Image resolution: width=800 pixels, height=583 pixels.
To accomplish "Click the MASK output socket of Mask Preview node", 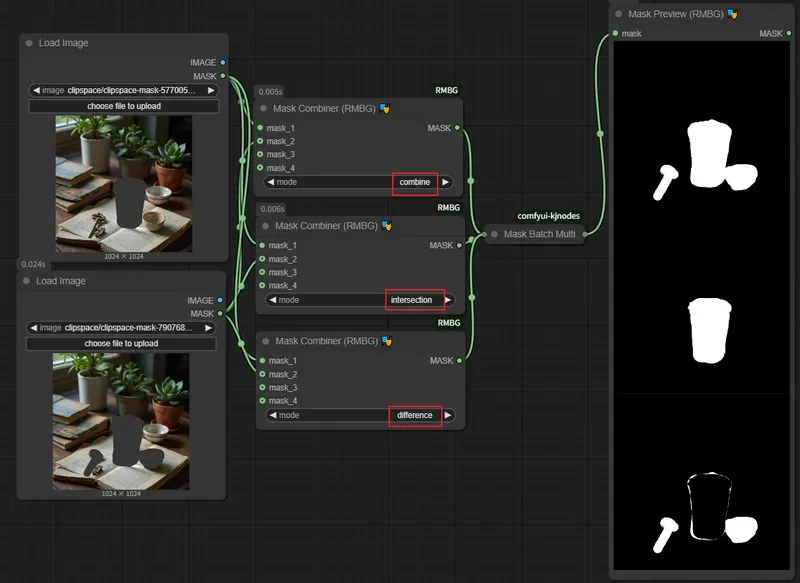I will click(789, 34).
